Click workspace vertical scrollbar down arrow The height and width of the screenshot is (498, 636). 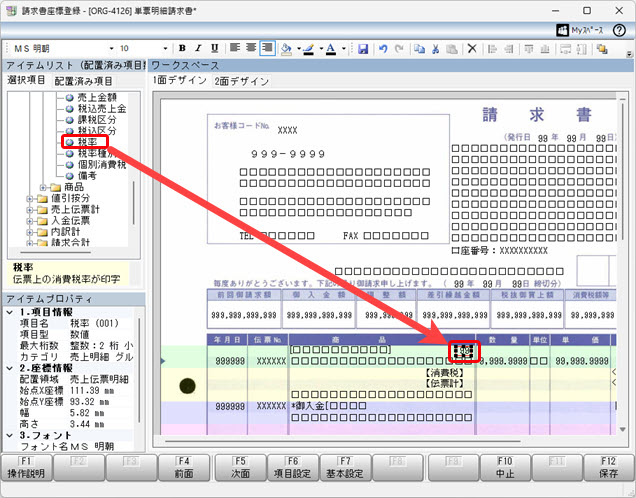623,429
